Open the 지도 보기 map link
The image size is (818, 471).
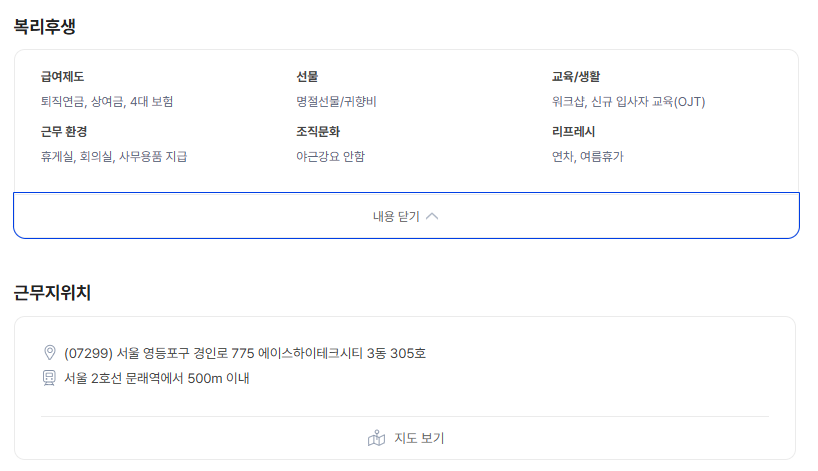[418, 438]
